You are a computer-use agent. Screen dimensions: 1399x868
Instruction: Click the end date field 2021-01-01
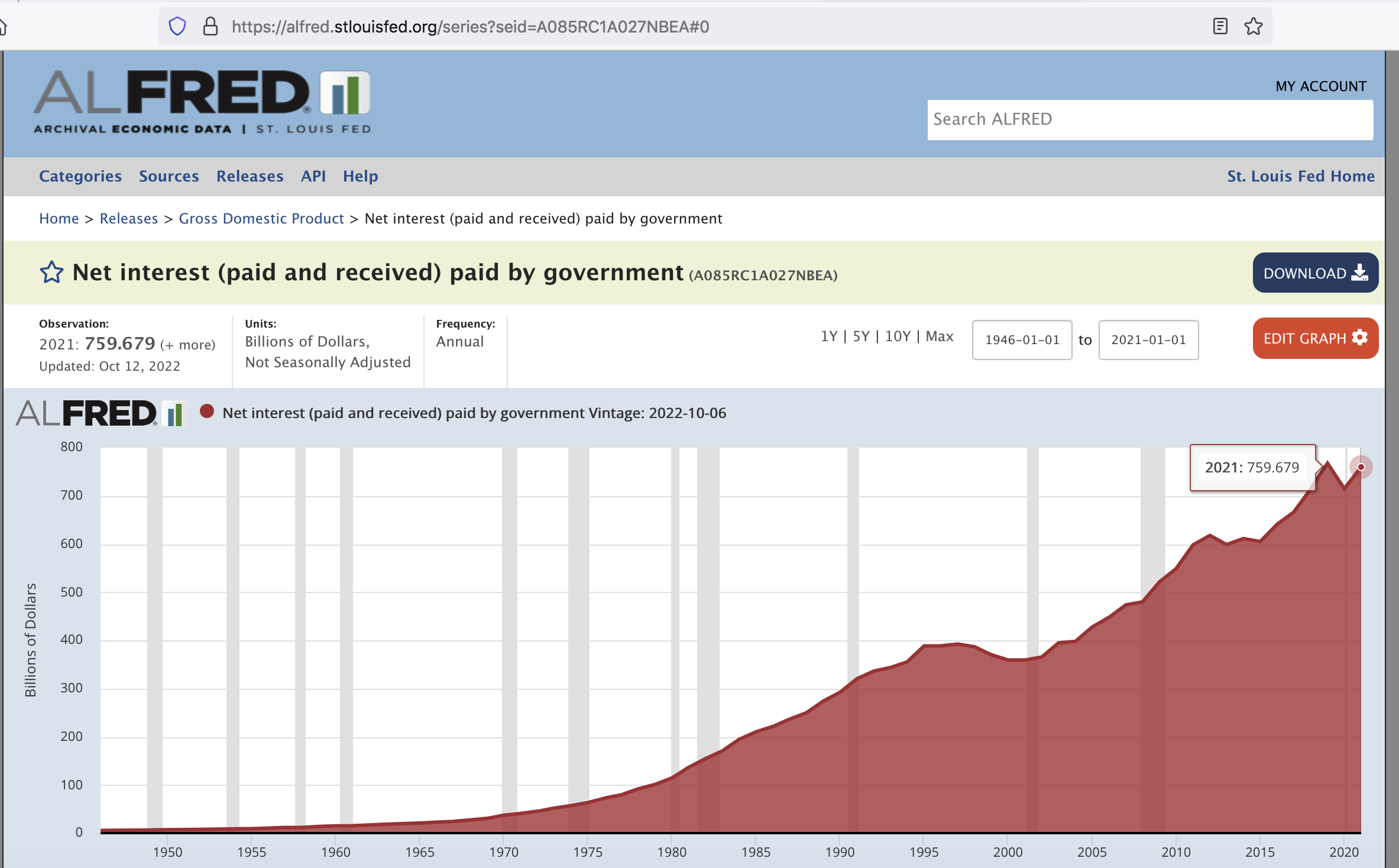pos(1148,340)
